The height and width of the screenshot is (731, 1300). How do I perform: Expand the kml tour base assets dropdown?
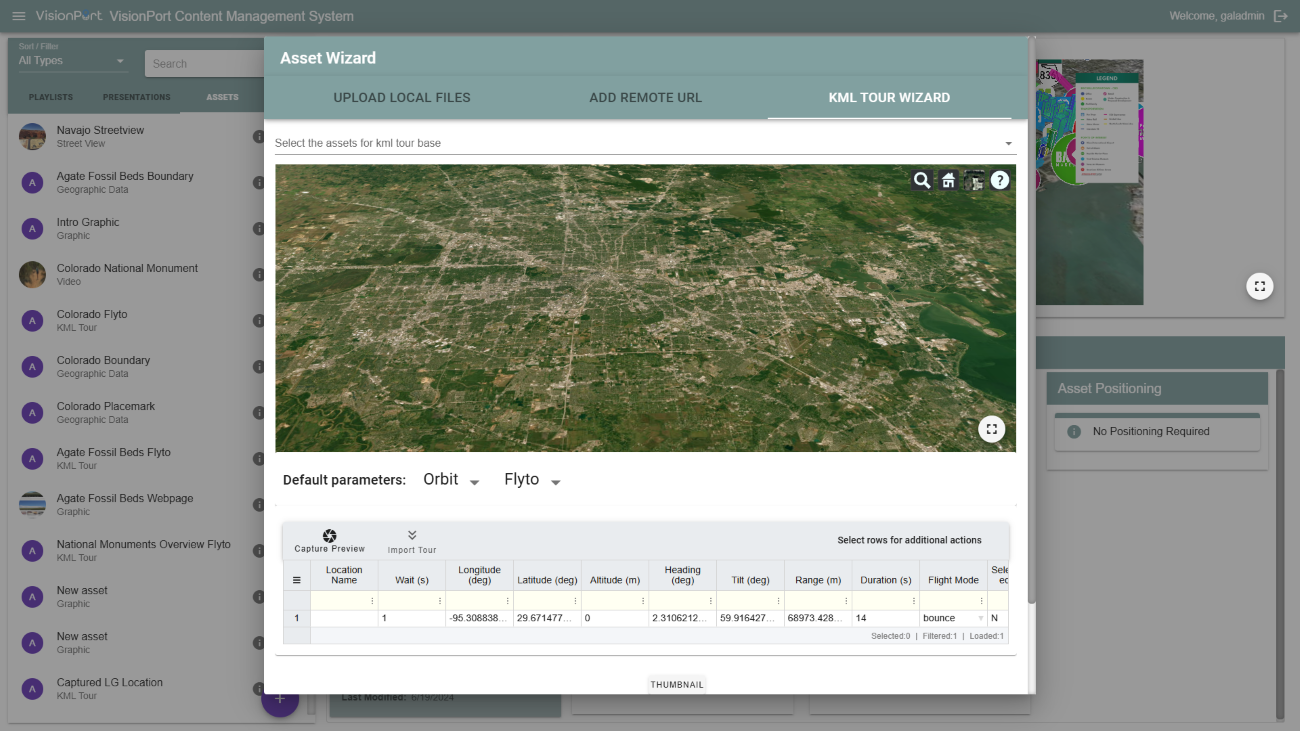(1008, 144)
